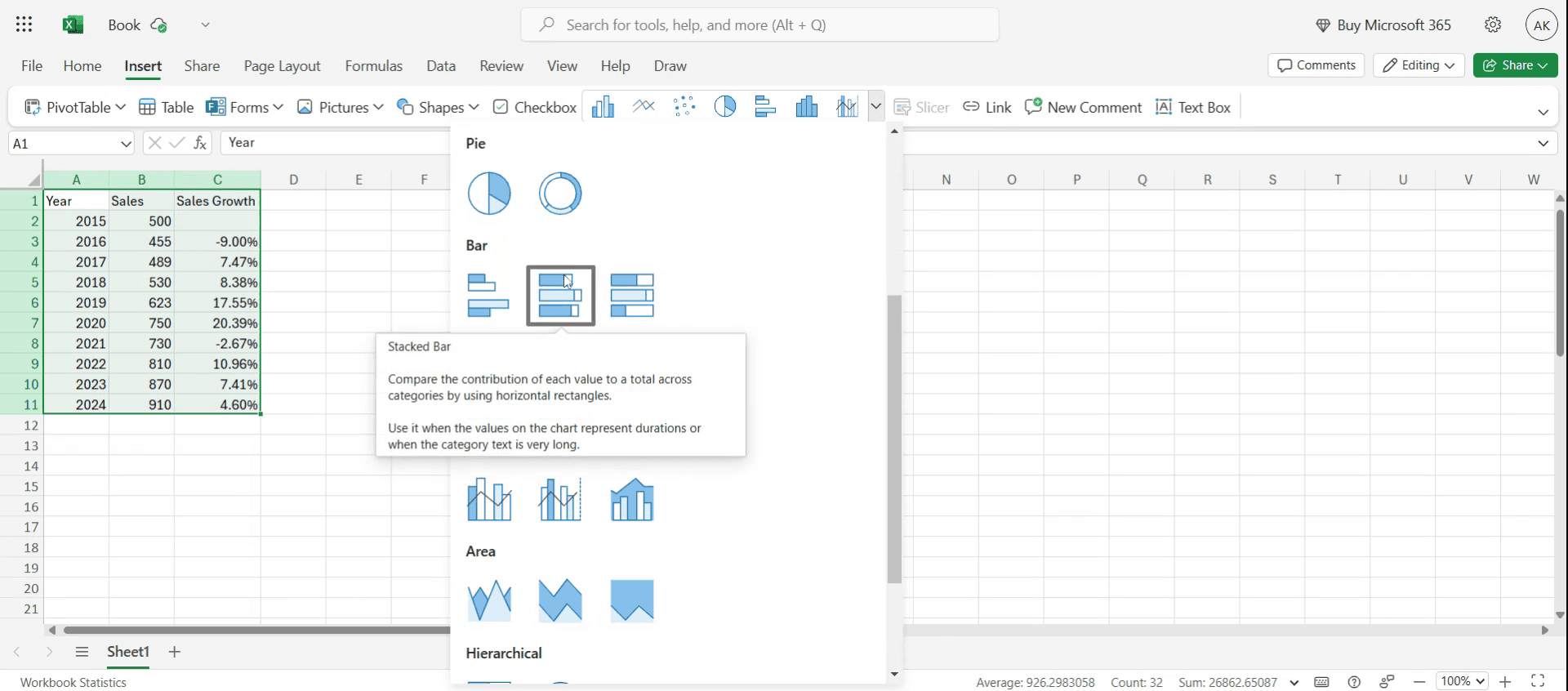This screenshot has height=691, width=1568.
Task: Open the Editing mode dropdown
Action: 1419,65
